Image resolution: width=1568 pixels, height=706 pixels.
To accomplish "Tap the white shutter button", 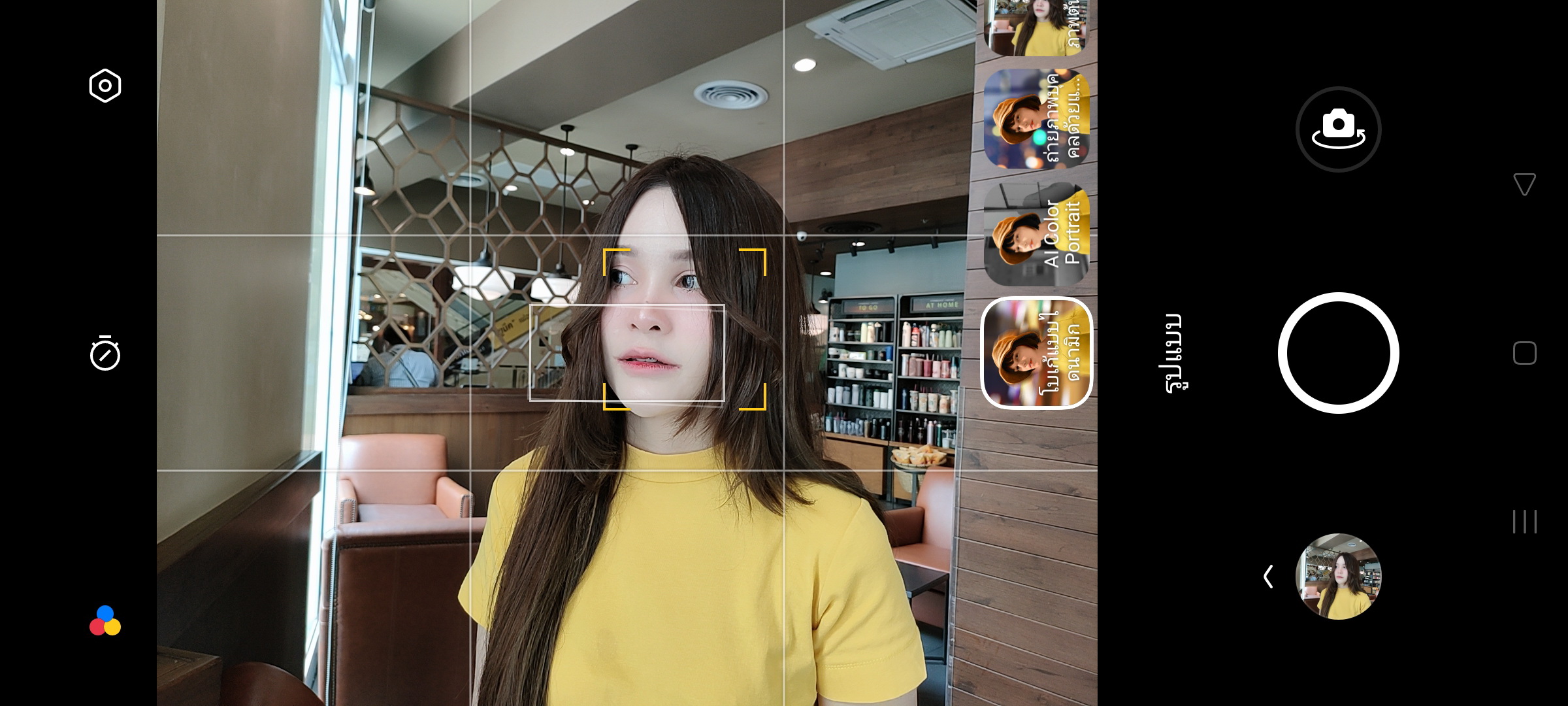I will coord(1338,353).
